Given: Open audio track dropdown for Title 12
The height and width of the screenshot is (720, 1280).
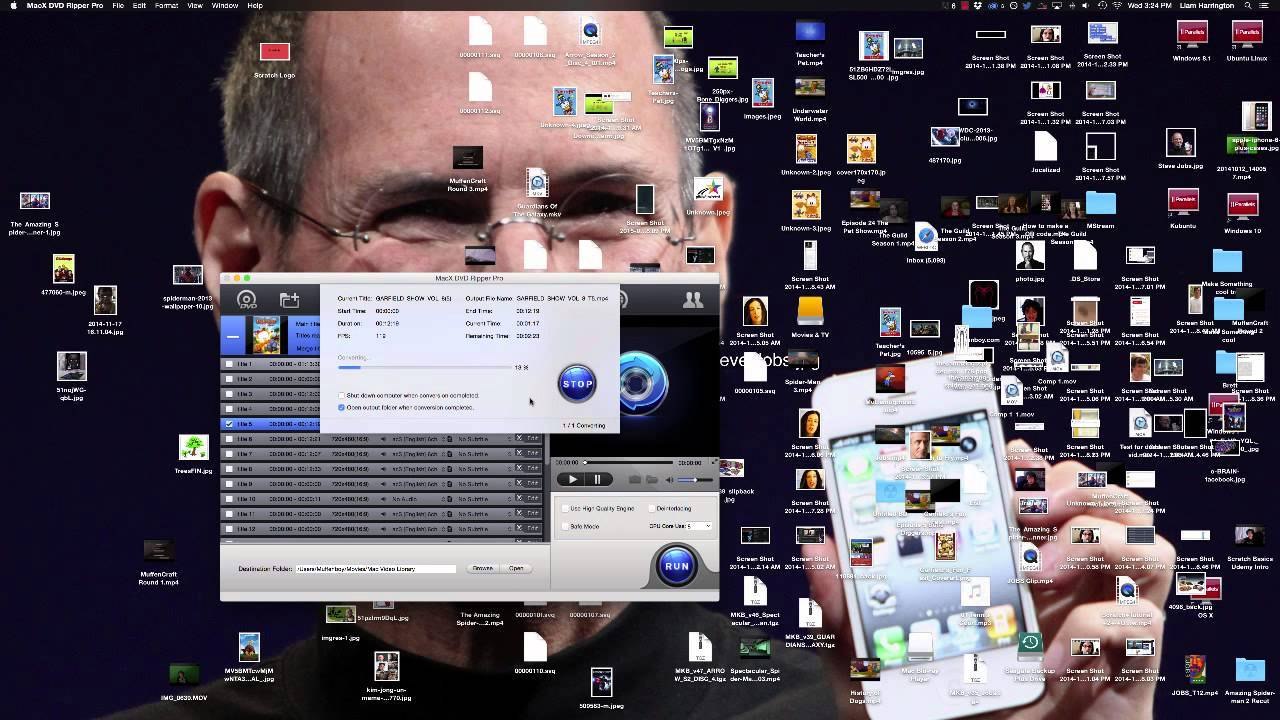Looking at the screenshot, I should click(418, 529).
